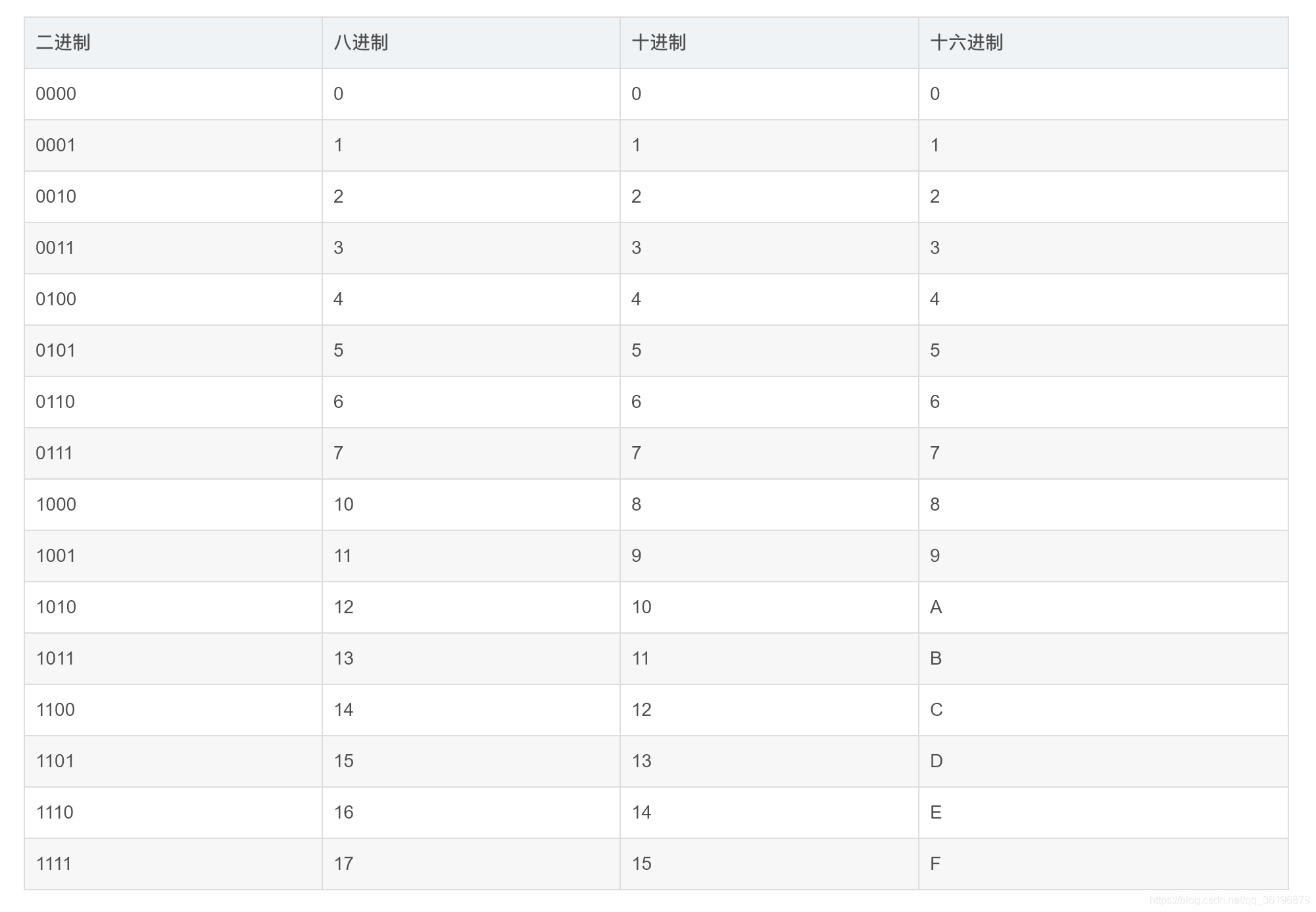This screenshot has height=912, width=1316.
Task: Select the binary cell 1011
Action: [55, 659]
